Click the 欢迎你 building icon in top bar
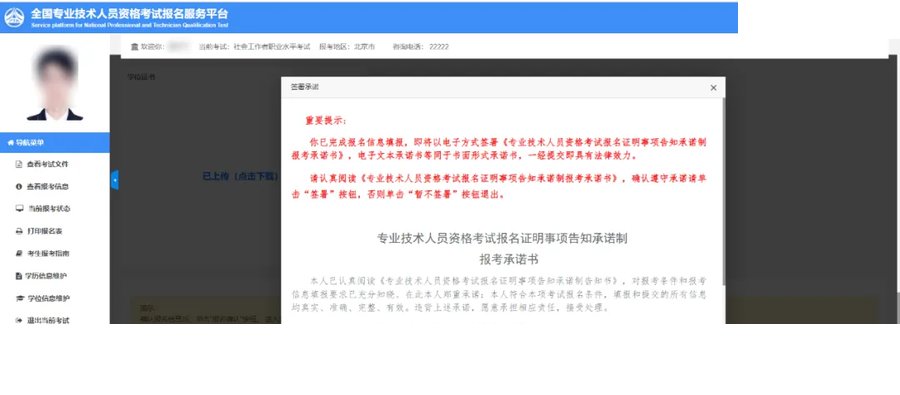This screenshot has width=900, height=395. coord(134,47)
